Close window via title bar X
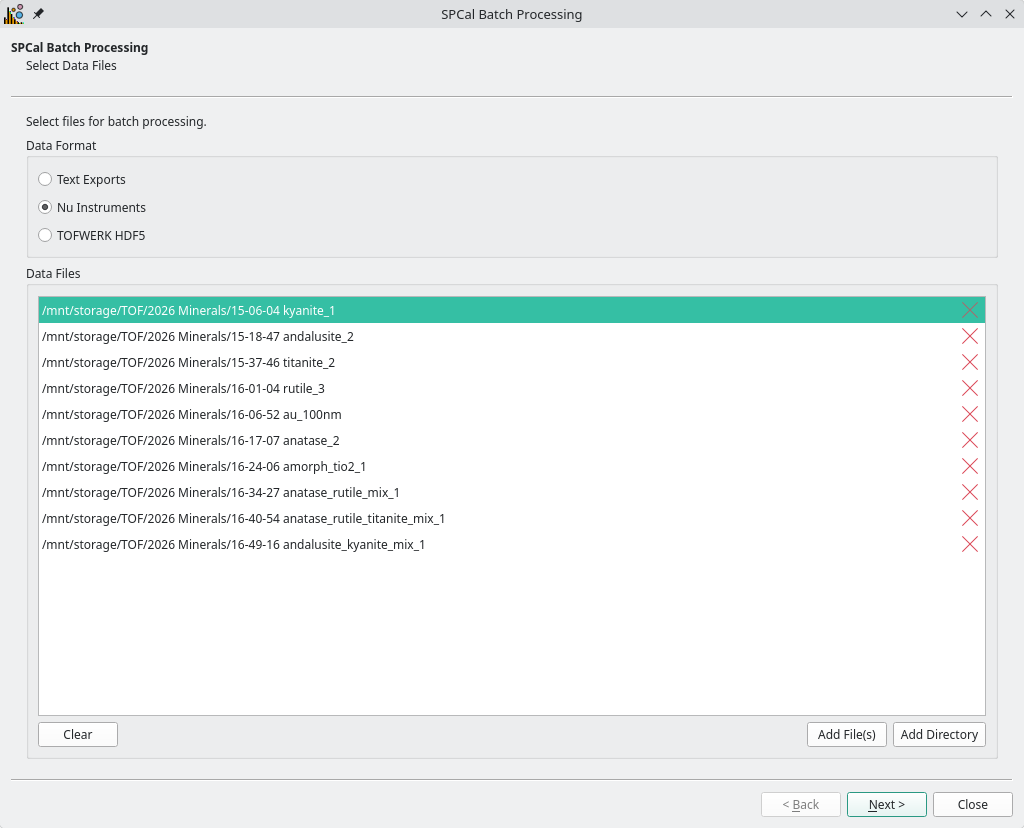 coord(1010,14)
